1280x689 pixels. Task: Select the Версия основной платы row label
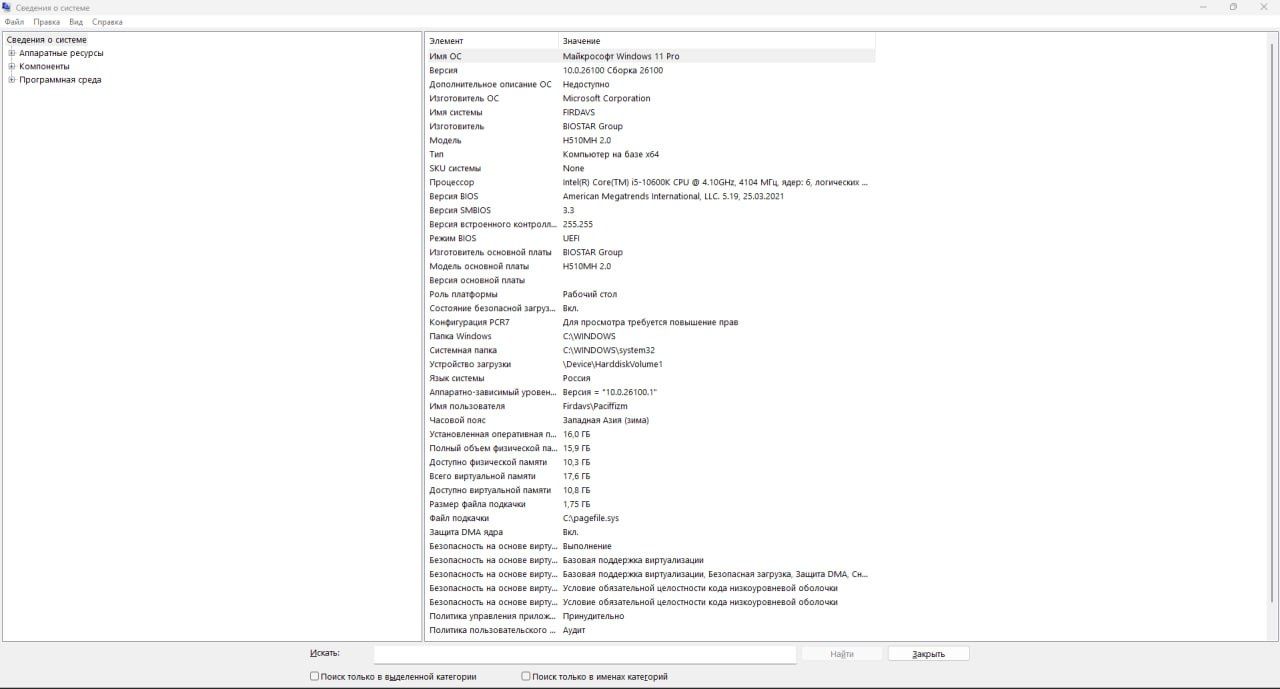(x=477, y=280)
